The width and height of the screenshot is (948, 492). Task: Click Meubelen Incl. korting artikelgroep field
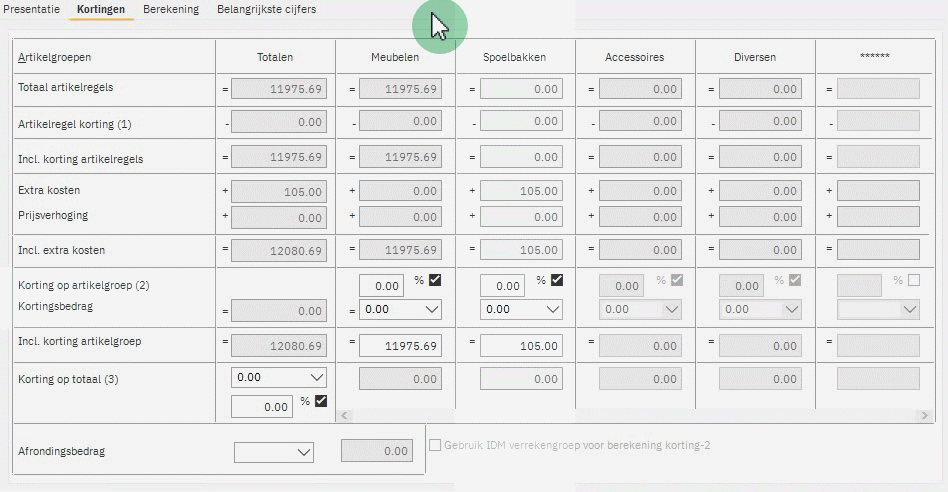coord(400,346)
